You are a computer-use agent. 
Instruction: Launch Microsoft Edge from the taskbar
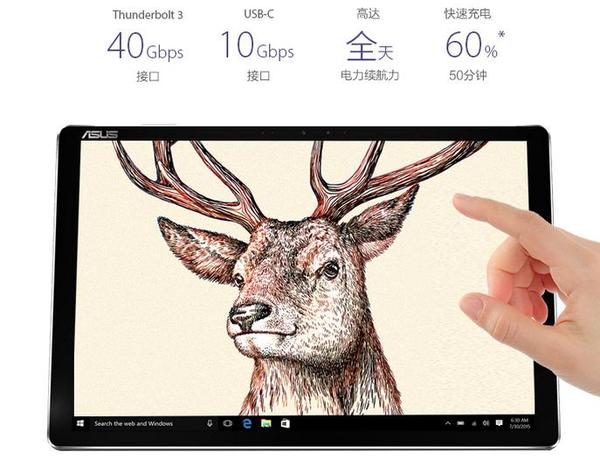click(247, 423)
